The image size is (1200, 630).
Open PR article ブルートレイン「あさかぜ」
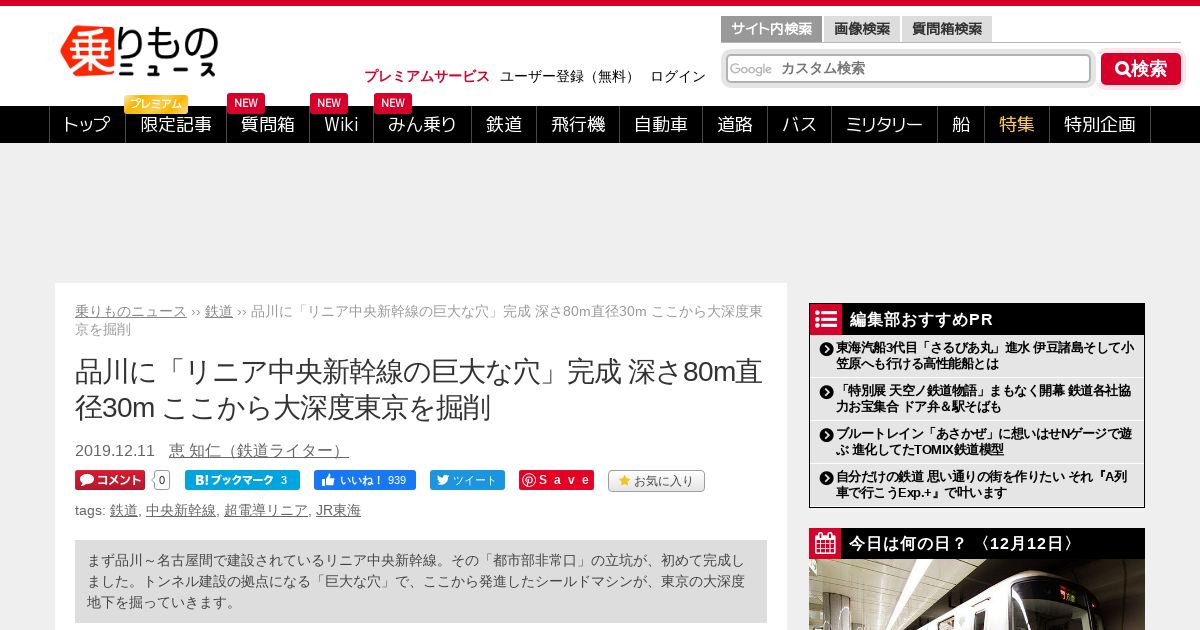click(x=985, y=442)
